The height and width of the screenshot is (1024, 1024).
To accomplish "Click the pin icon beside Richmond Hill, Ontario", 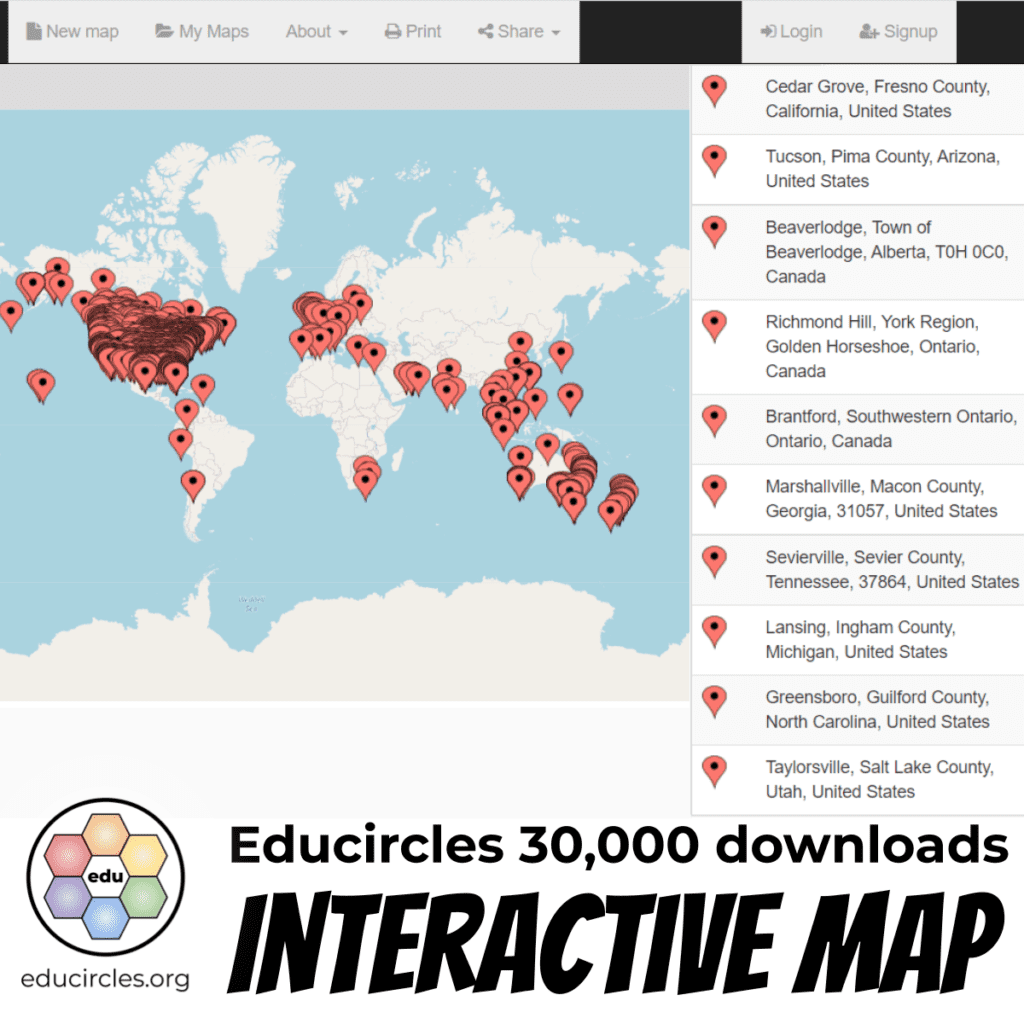I will coord(714,326).
